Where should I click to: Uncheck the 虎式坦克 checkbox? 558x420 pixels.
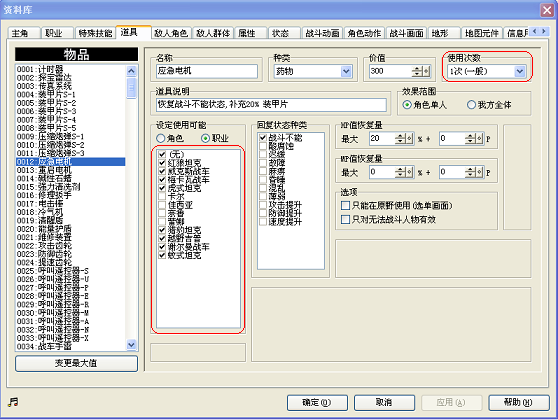(x=162, y=188)
